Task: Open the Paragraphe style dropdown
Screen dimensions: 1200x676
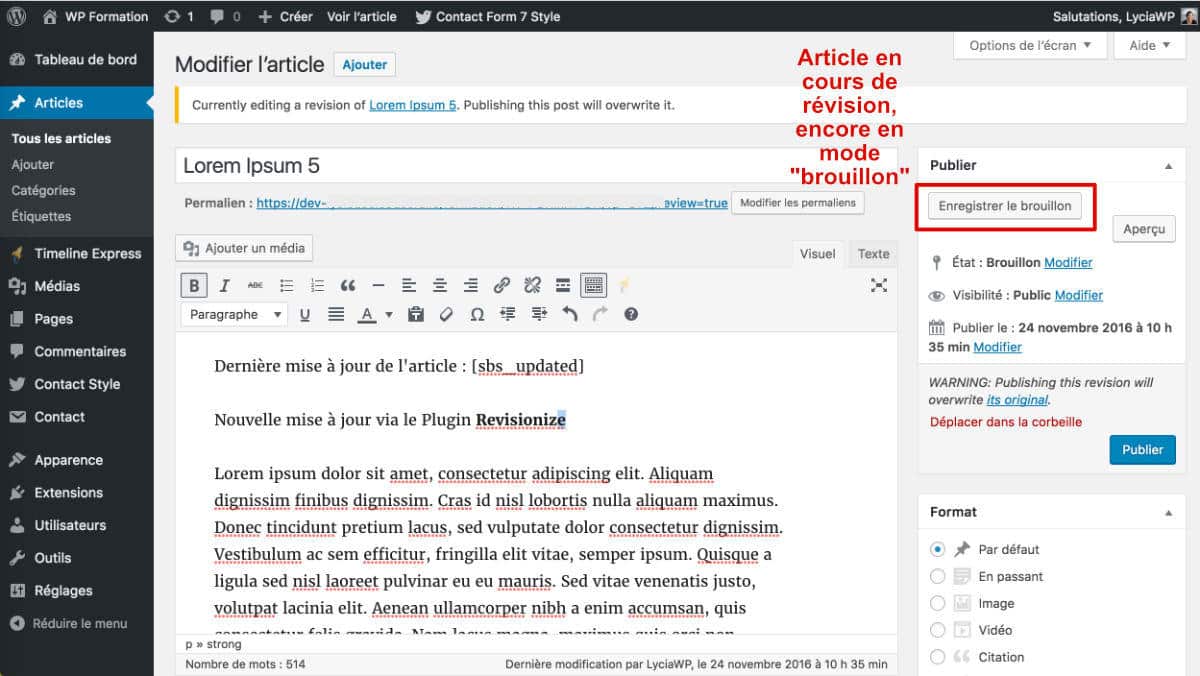Action: click(233, 314)
